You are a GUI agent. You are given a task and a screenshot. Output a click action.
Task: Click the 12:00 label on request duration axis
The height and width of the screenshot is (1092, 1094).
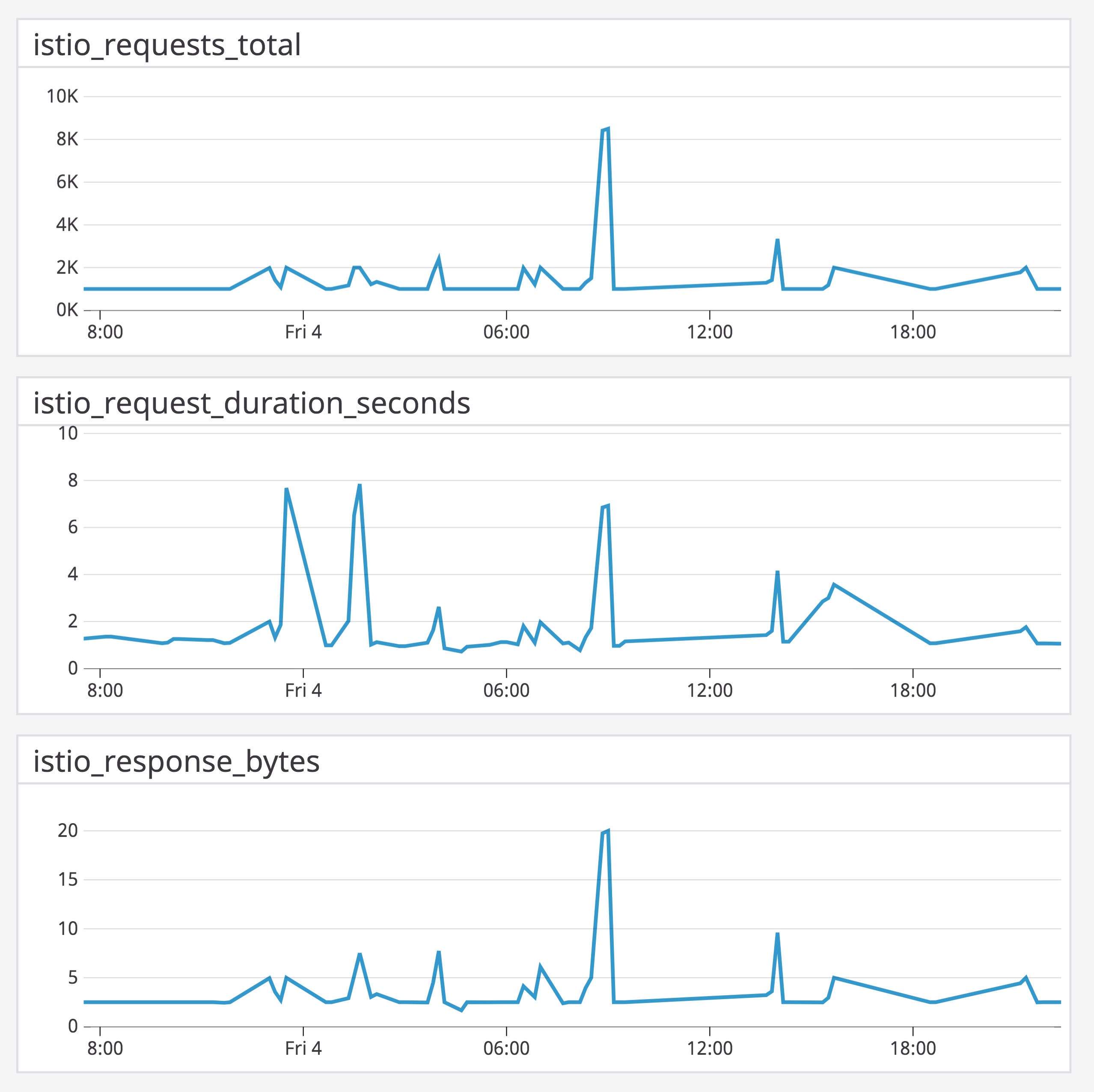(x=710, y=690)
